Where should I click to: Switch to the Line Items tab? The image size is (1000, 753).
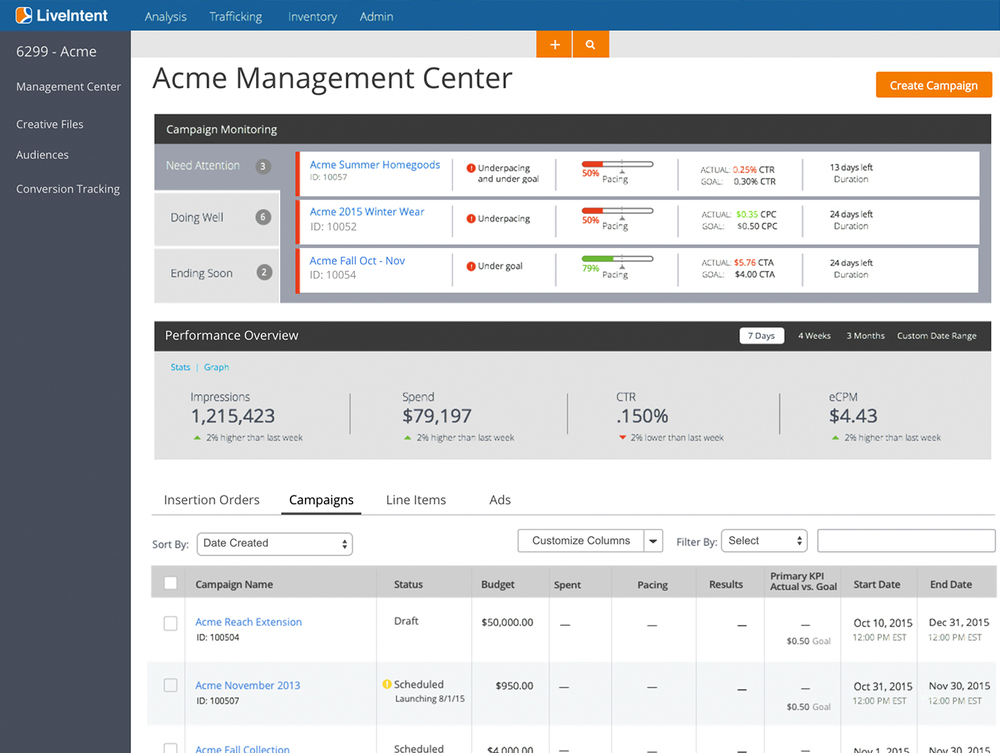click(416, 500)
